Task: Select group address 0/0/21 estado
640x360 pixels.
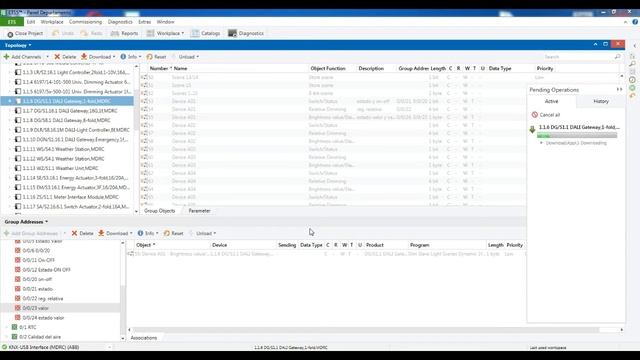Action: point(37,289)
